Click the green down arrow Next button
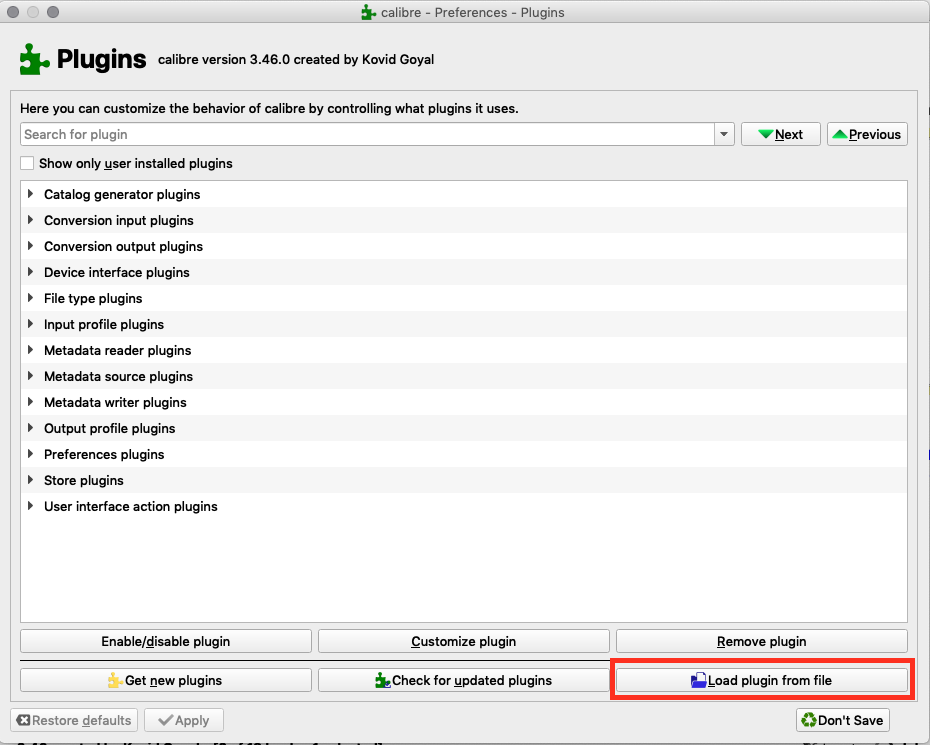Viewport: 930px width, 745px height. (780, 134)
